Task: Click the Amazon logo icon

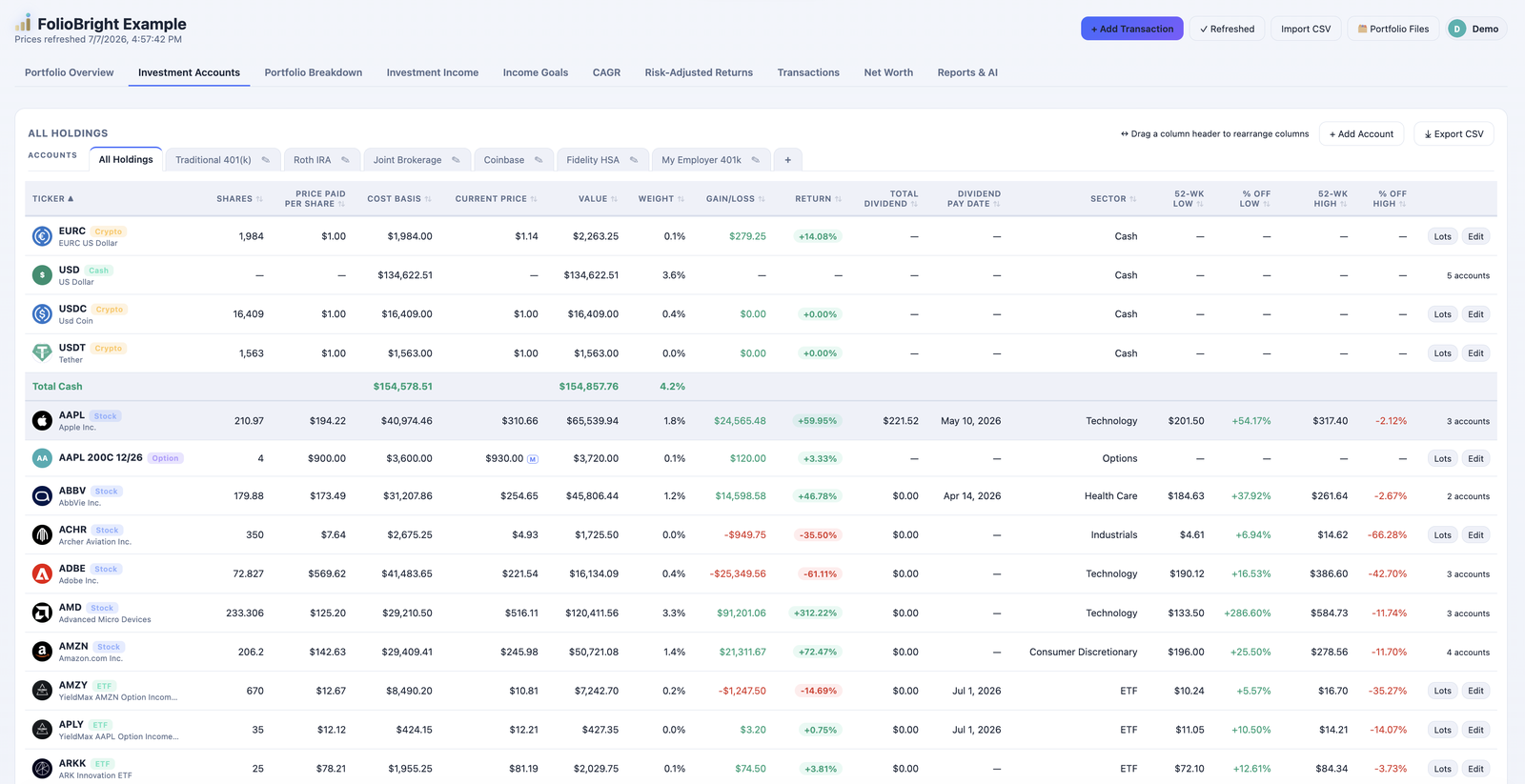Action: click(x=42, y=653)
